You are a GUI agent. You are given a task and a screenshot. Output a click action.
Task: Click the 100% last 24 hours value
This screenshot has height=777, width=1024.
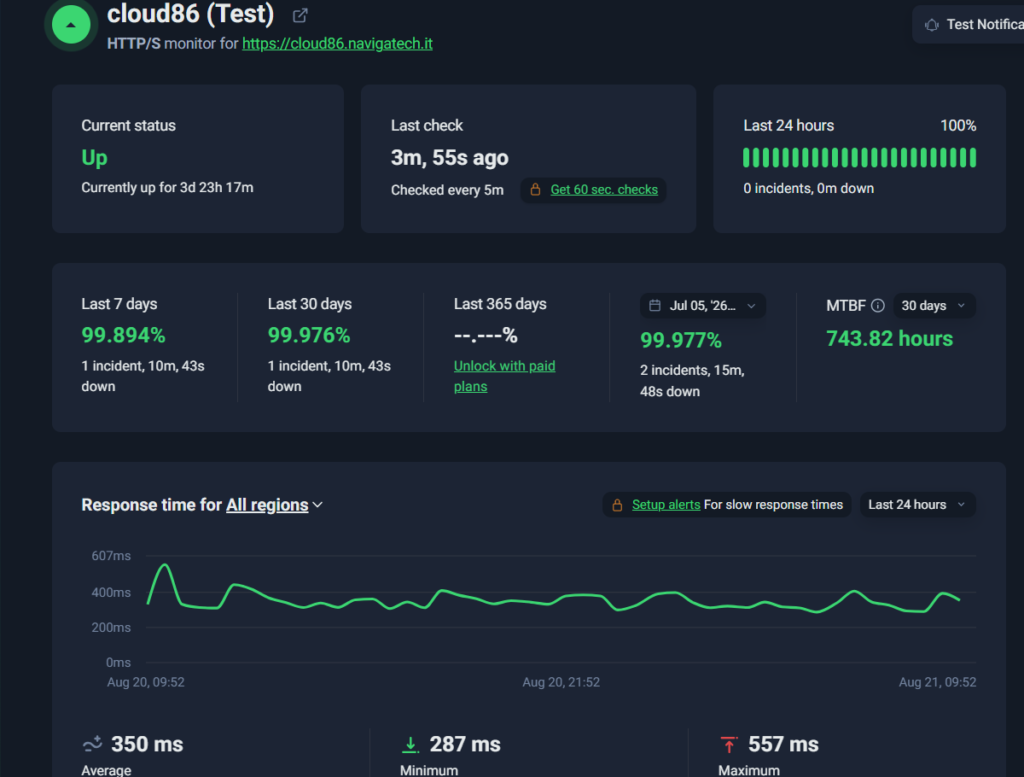(958, 125)
